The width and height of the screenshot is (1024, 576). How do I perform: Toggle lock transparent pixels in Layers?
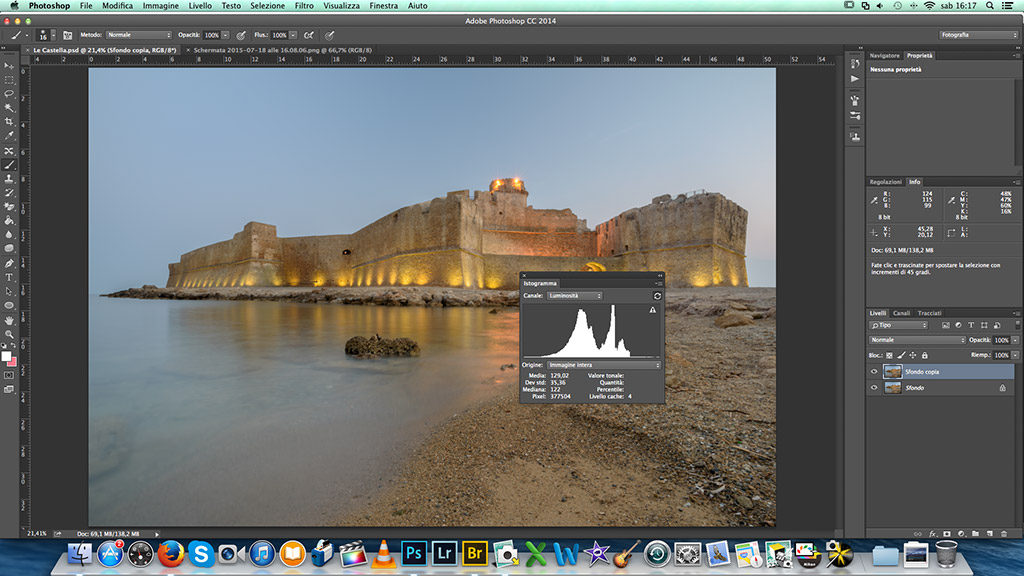click(891, 355)
